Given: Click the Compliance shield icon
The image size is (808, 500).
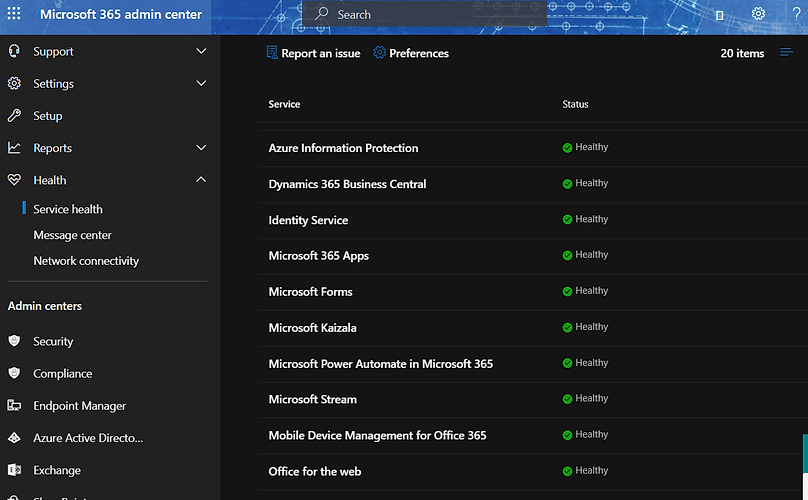Looking at the screenshot, I should (14, 373).
